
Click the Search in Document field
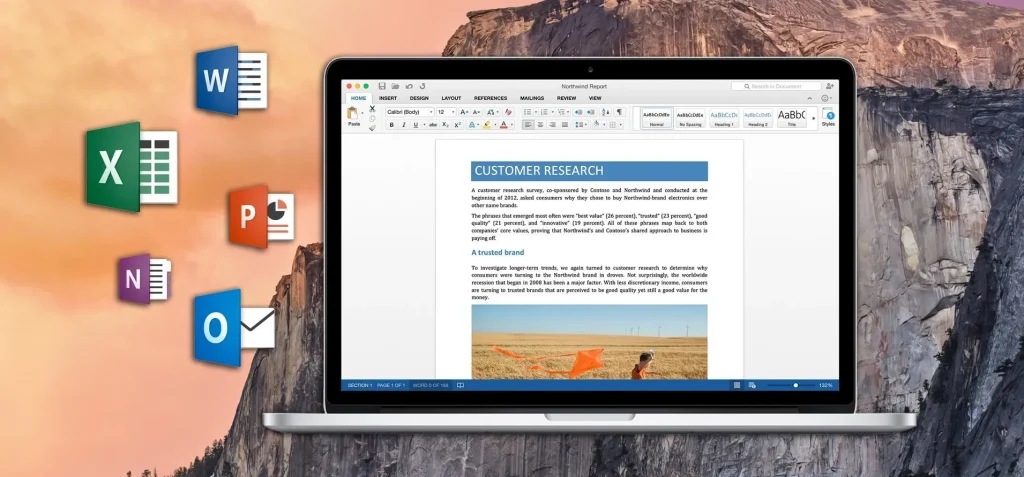[x=775, y=87]
